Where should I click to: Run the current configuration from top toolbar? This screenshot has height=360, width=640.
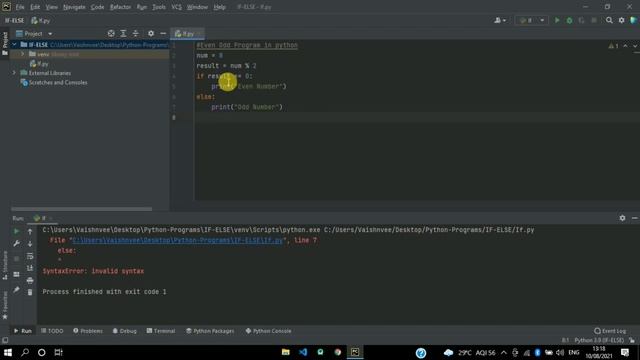point(557,20)
